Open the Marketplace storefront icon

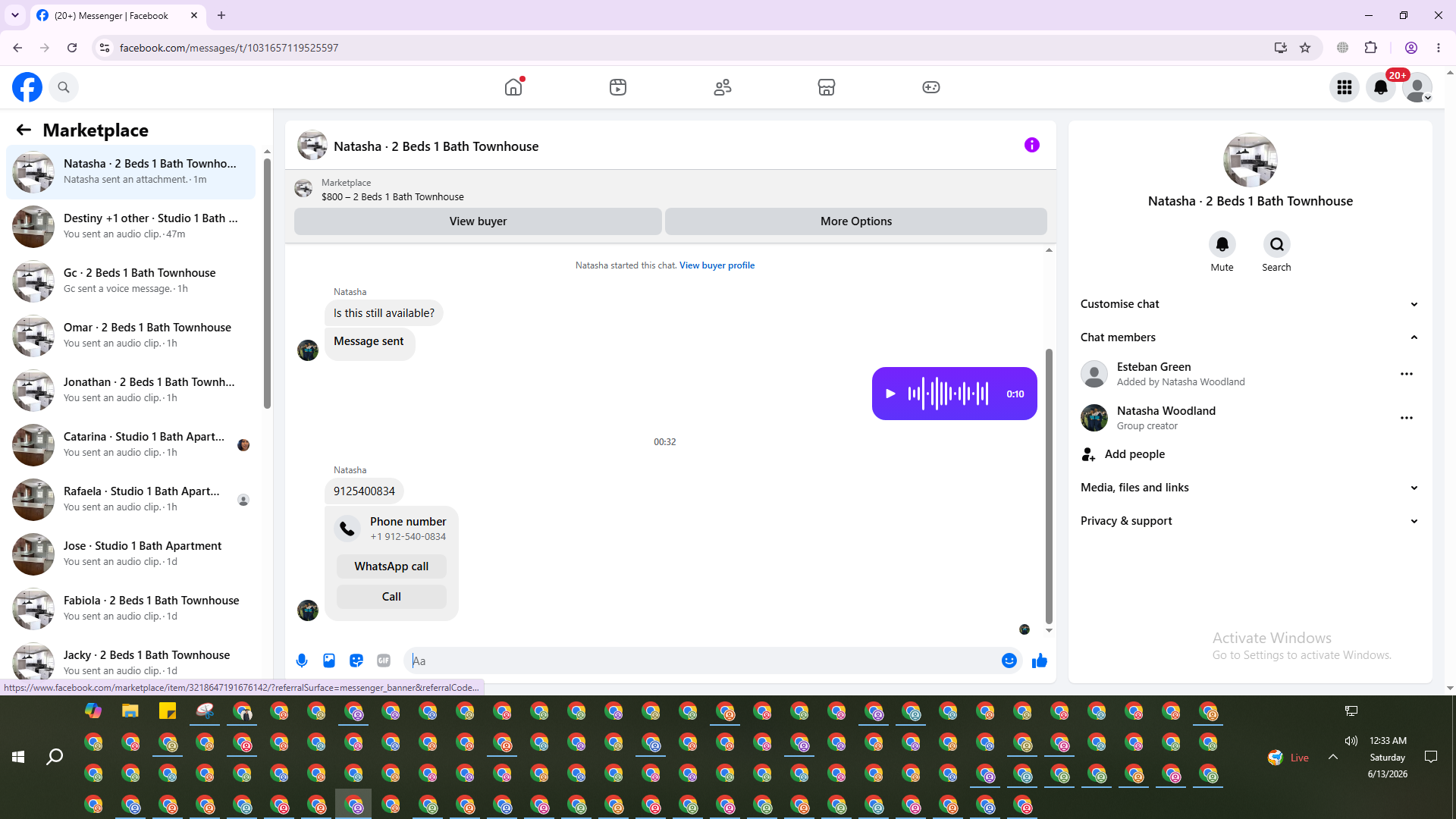click(x=827, y=87)
